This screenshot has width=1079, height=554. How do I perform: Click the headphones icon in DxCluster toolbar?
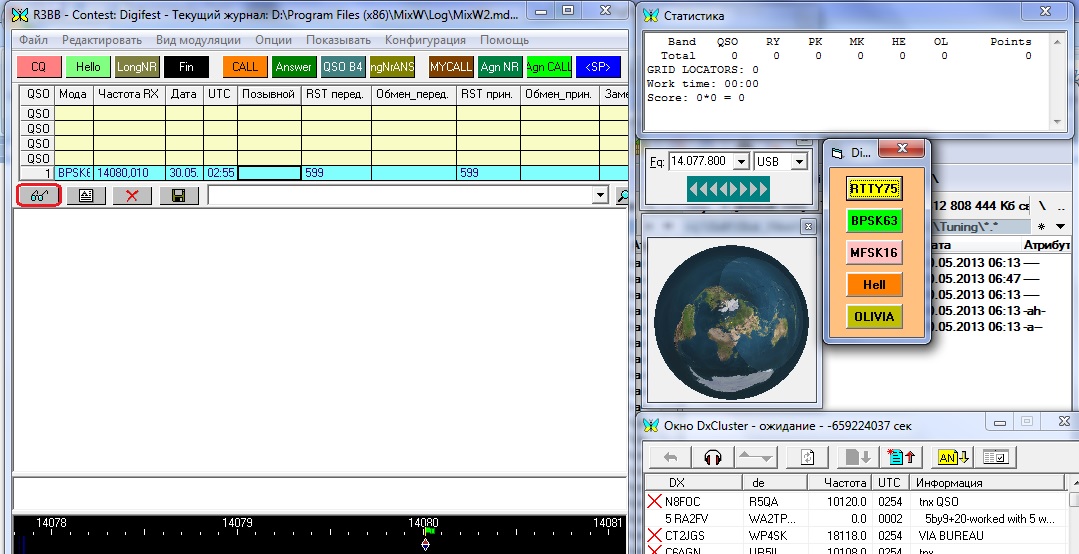[x=713, y=457]
